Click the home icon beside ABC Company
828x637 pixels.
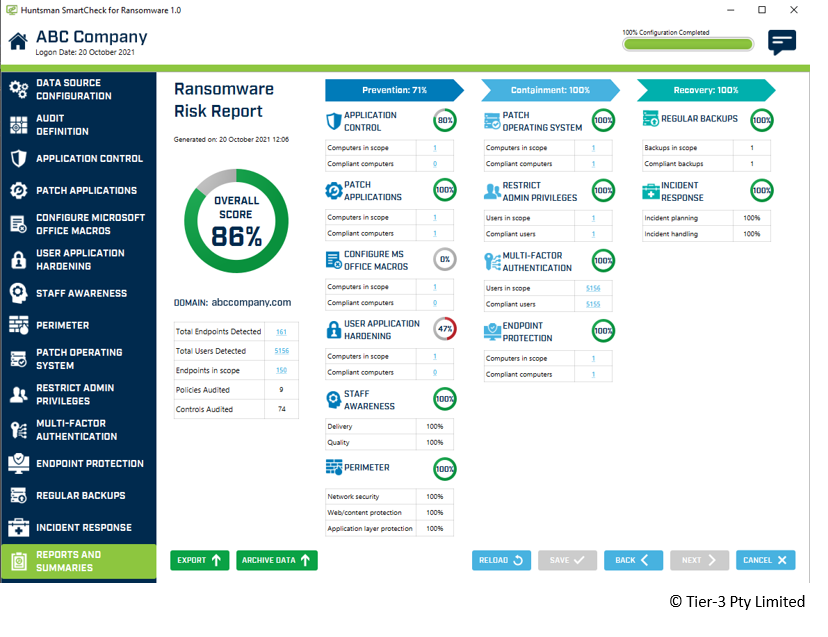coord(18,41)
